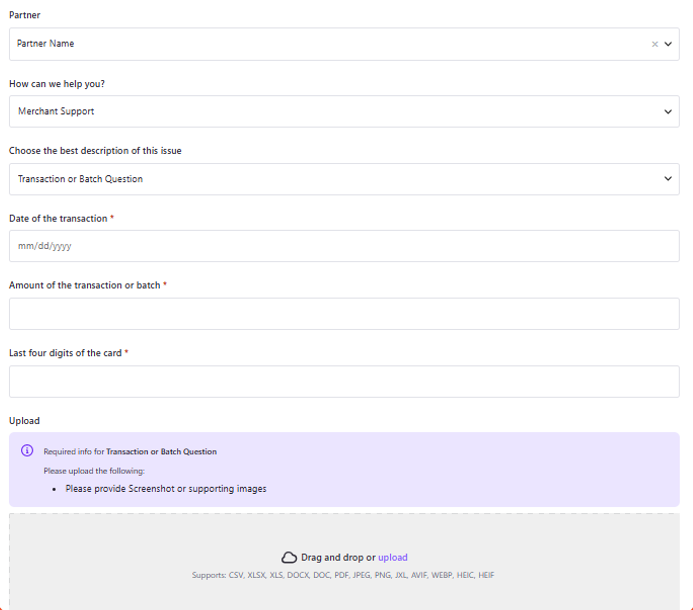Click the 'Last four digits of the card' label
The image size is (693, 610).
(x=65, y=353)
